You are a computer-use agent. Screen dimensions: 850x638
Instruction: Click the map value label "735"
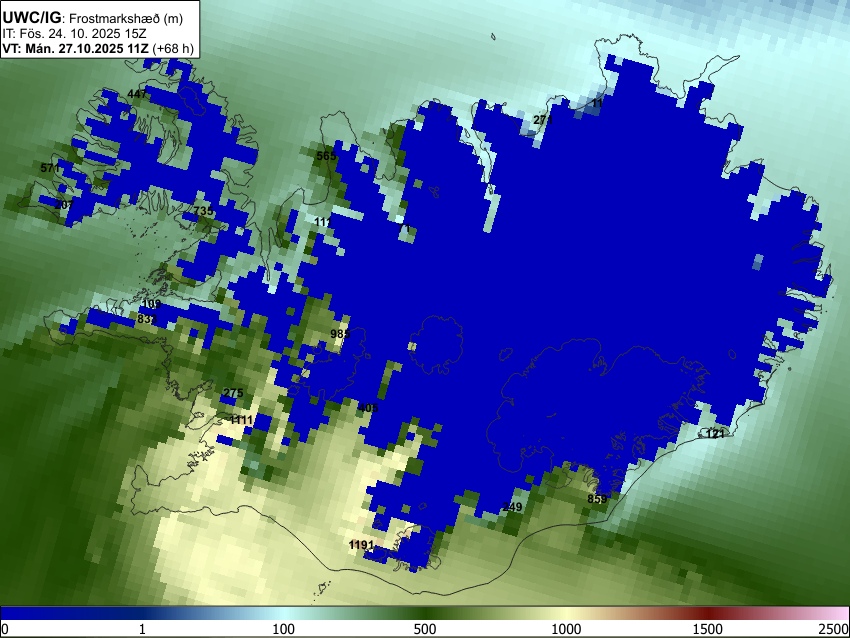pos(203,211)
